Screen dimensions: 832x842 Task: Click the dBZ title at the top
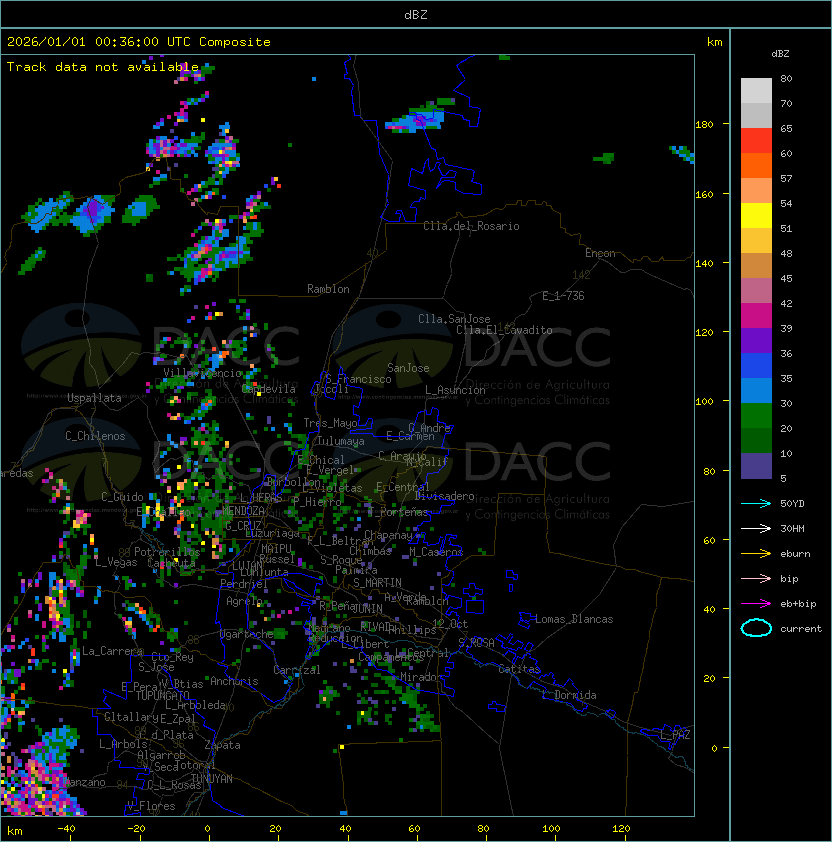pos(416,15)
